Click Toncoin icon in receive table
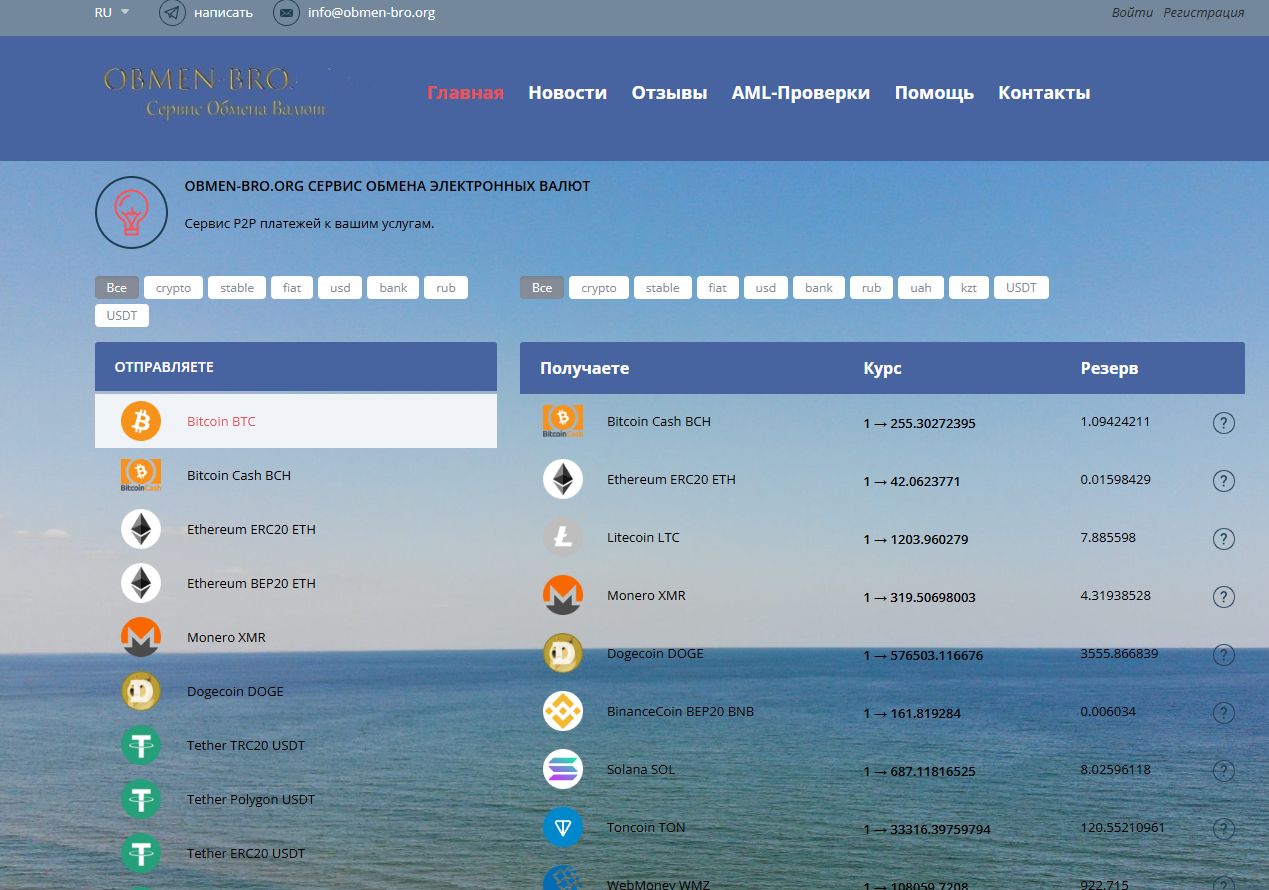Viewport: 1269px width, 890px height. click(x=563, y=827)
